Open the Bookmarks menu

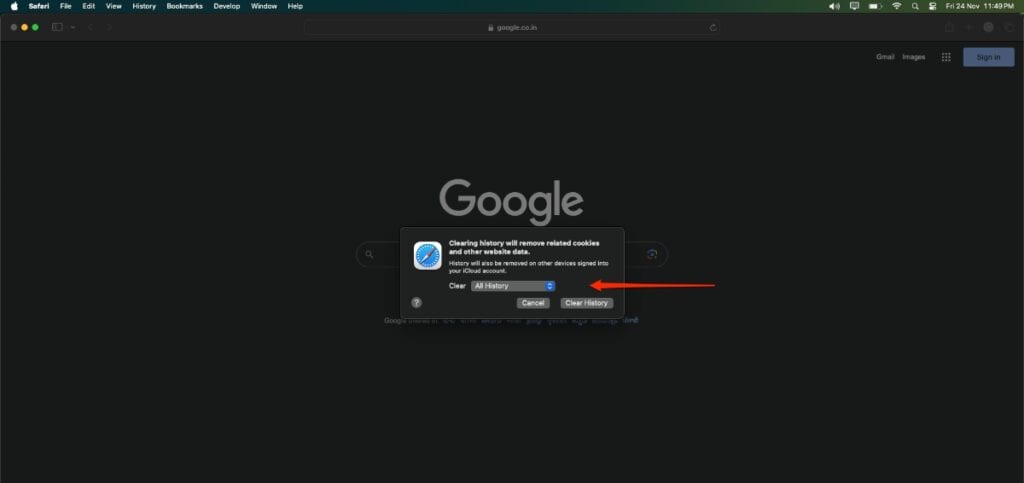(185, 6)
